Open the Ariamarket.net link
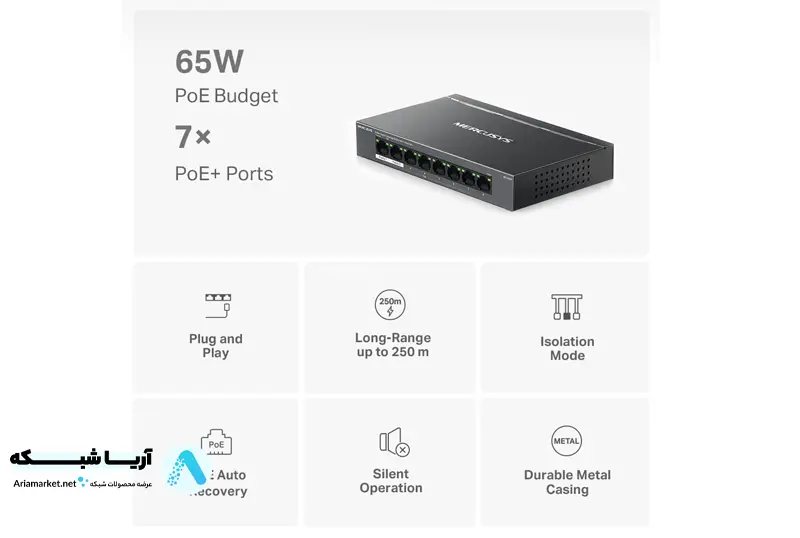 pos(45,483)
